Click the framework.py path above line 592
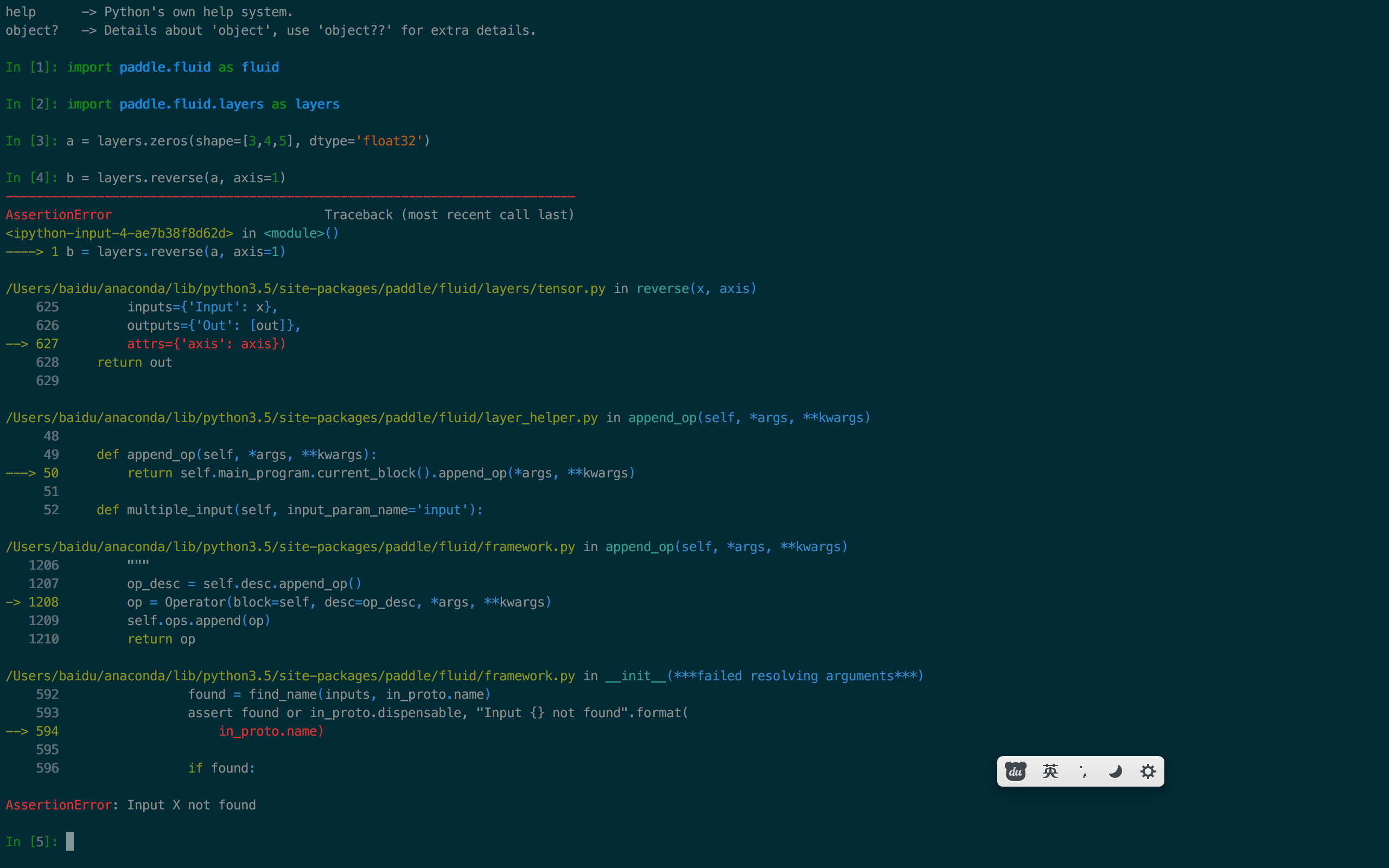Viewport: 1389px width, 868px height. (290, 676)
